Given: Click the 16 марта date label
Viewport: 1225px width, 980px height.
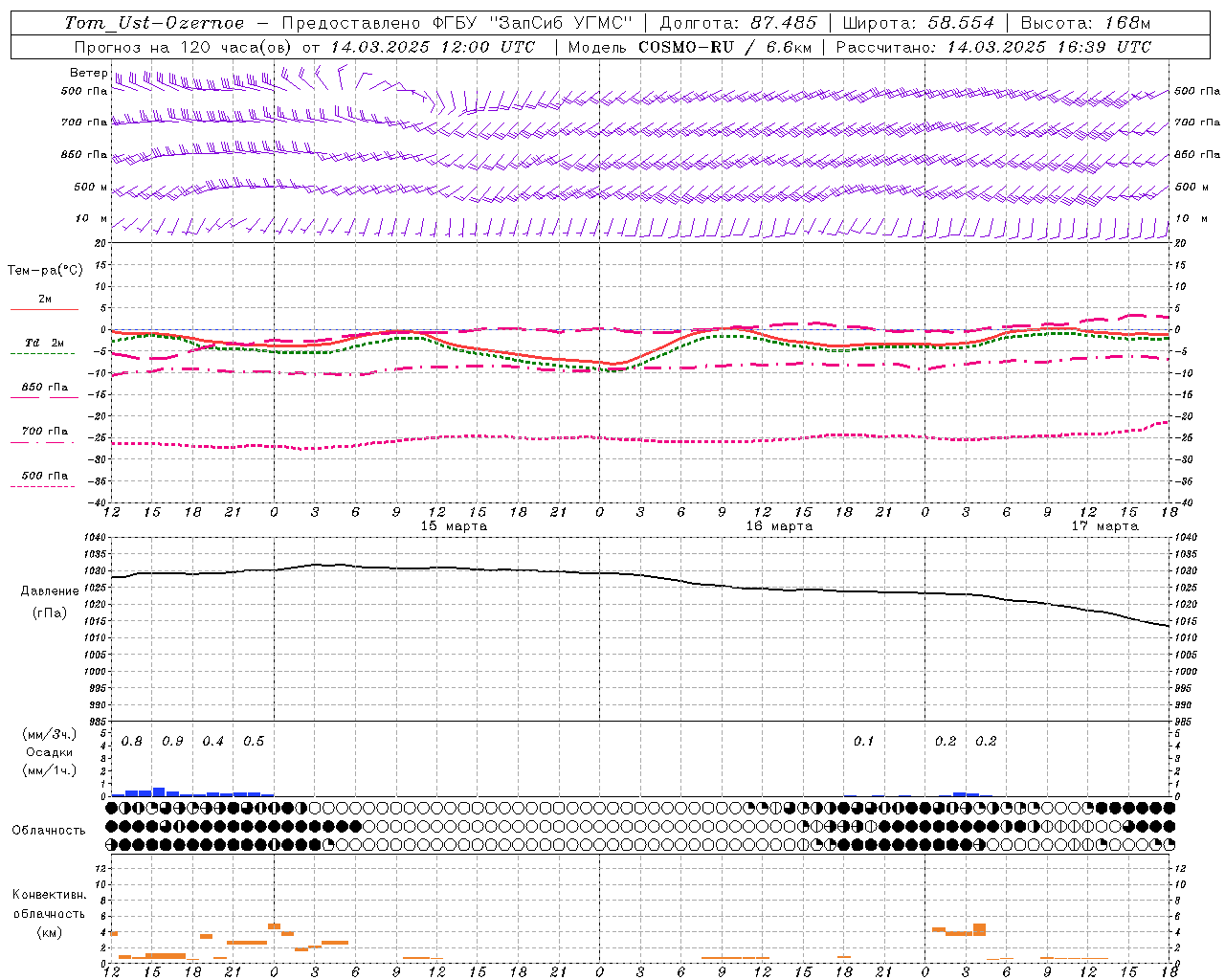Looking at the screenshot, I should pos(779,526).
